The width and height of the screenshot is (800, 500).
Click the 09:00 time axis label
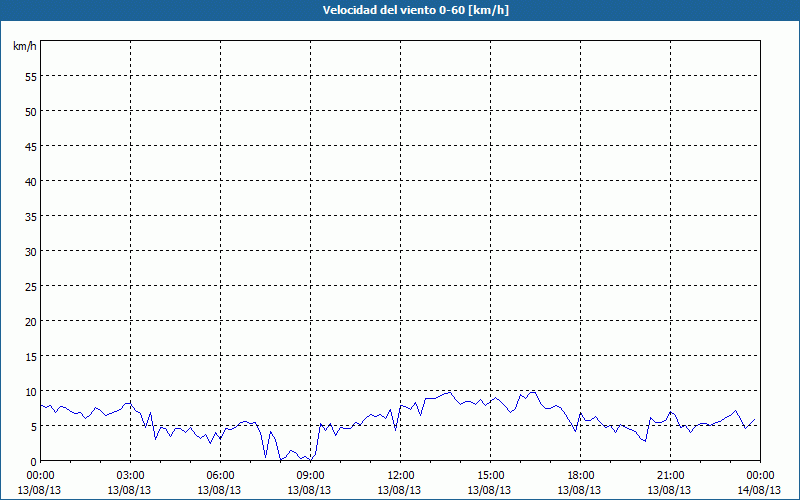pos(310,476)
